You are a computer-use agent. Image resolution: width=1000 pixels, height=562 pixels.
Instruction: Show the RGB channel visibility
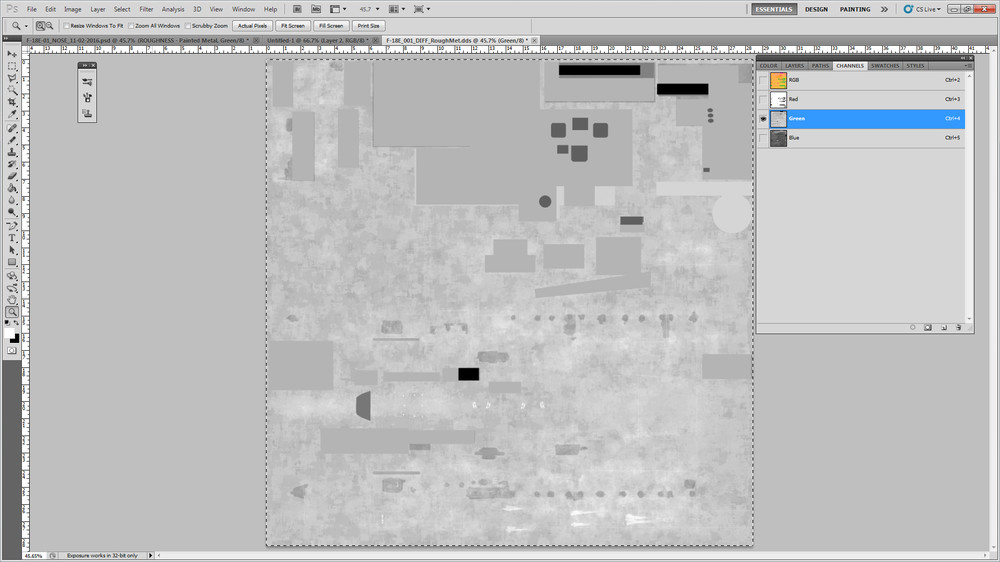point(763,80)
